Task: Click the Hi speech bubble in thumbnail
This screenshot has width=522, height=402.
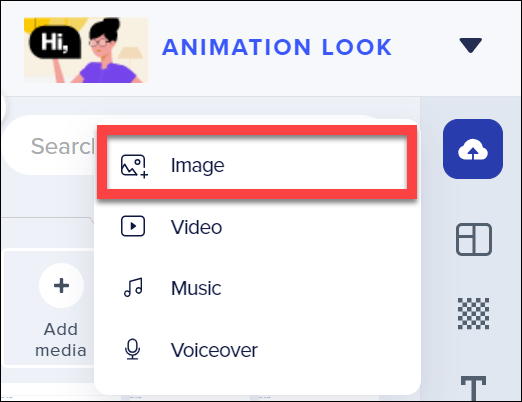Action: coord(55,42)
